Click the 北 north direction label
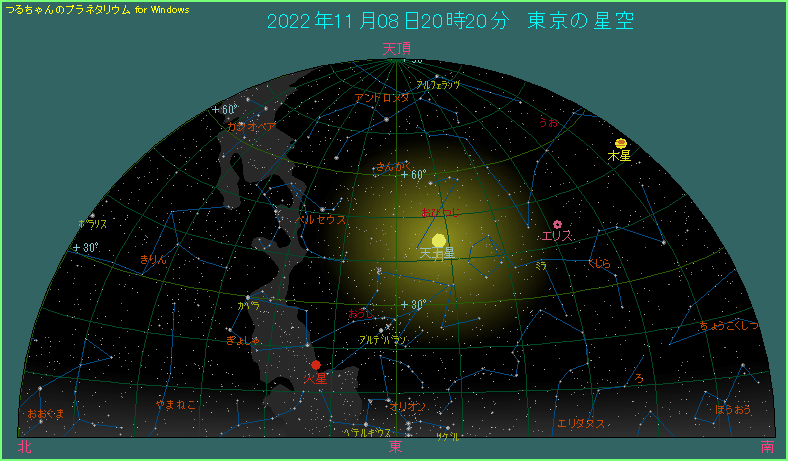This screenshot has width=788, height=461. pyautogui.click(x=24, y=447)
